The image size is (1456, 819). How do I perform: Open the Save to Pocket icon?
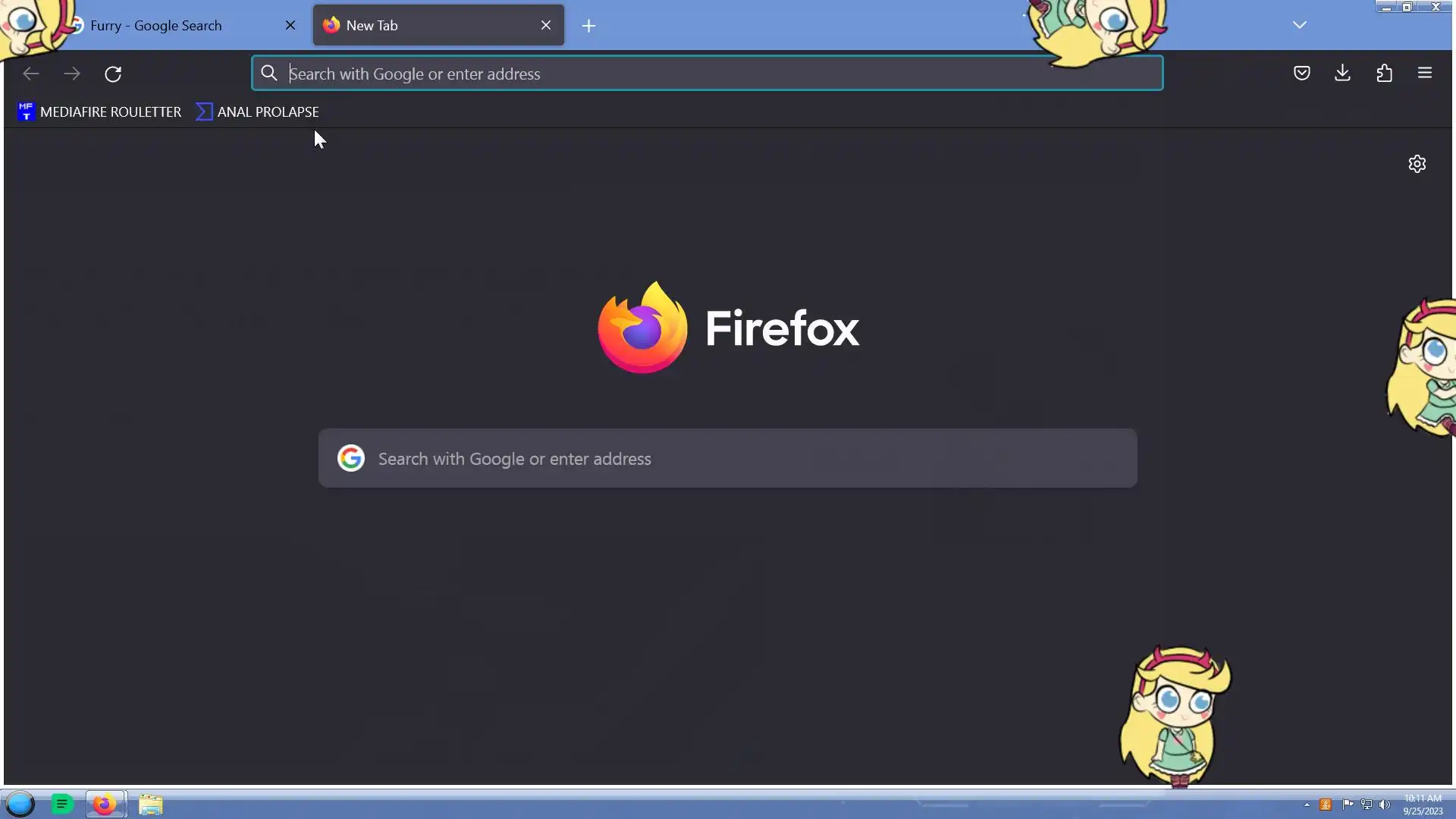click(x=1301, y=74)
